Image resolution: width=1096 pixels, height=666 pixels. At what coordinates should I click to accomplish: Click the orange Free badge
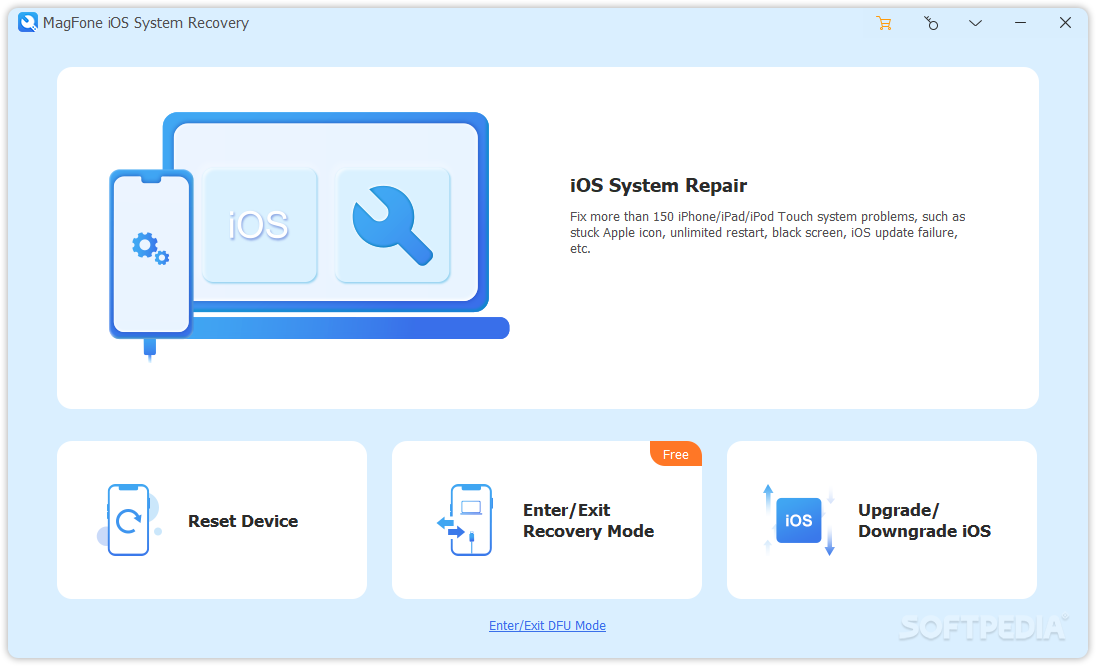[x=675, y=454]
